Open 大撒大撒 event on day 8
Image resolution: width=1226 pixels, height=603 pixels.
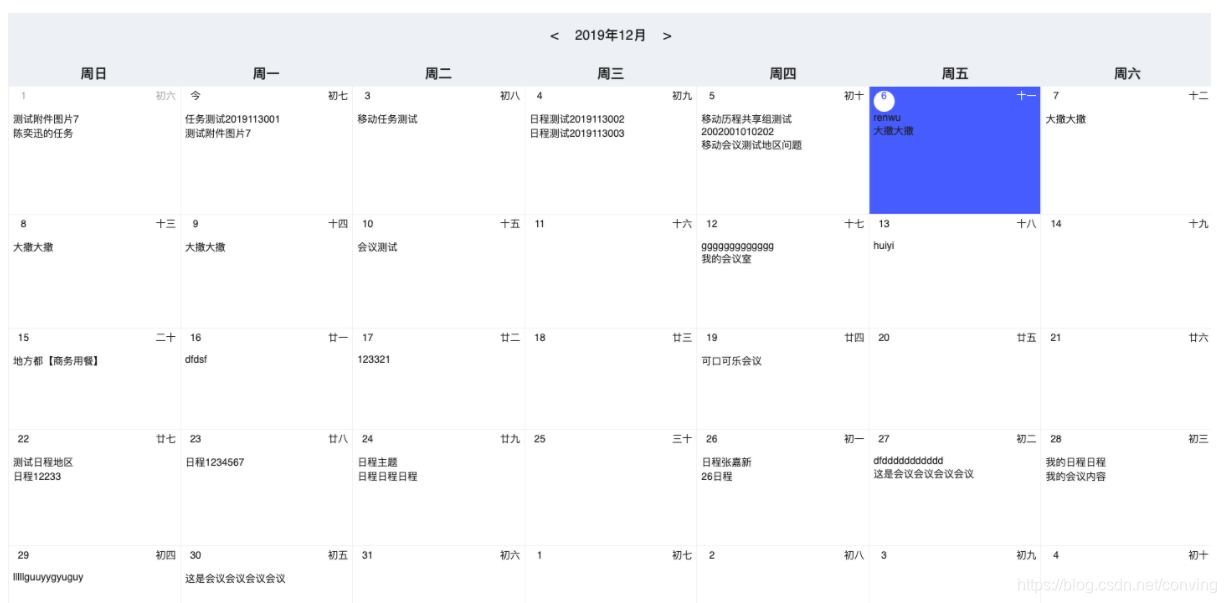coord(33,247)
